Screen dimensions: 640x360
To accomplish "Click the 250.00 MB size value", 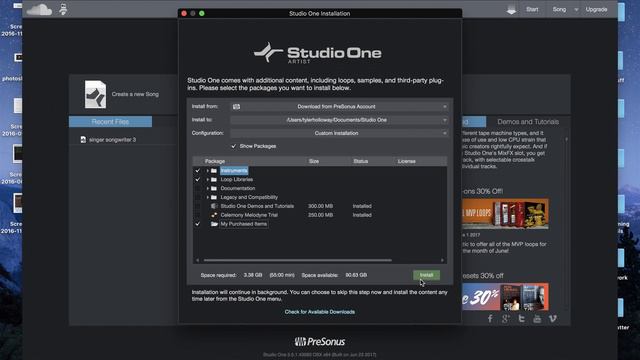I will point(320,215).
